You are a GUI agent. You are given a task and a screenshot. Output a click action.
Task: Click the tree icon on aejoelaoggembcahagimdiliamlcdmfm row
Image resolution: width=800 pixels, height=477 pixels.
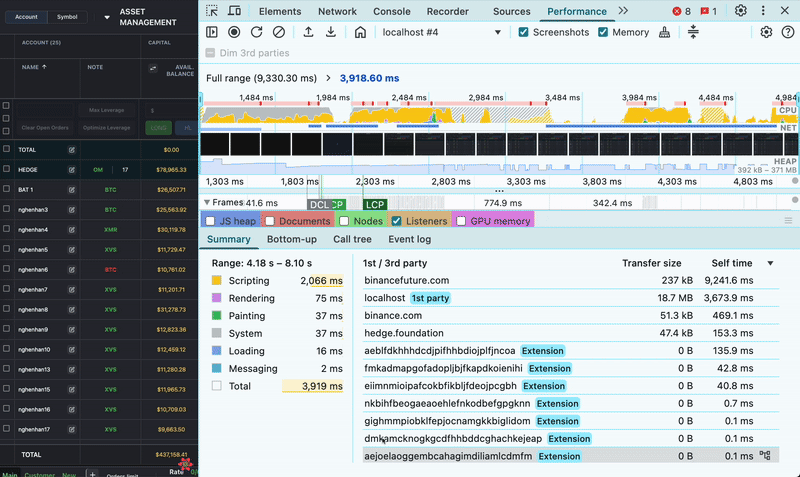(x=765, y=455)
